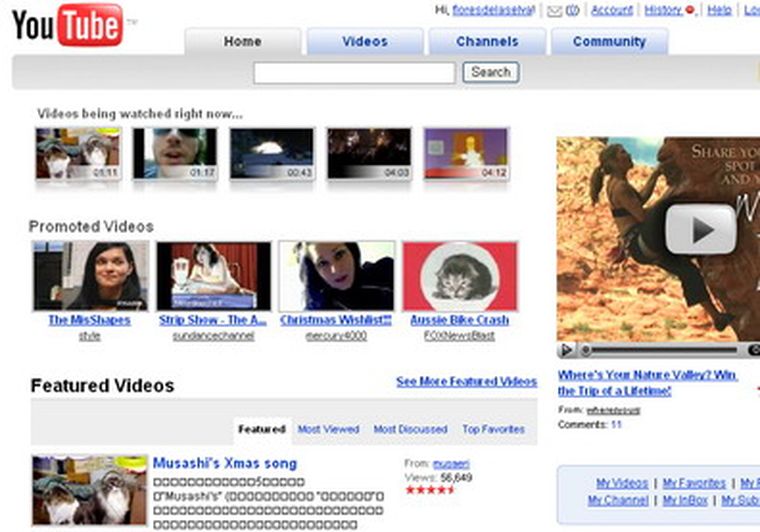Open the 01:17 video being watched
The image size is (760, 532).
[175, 154]
